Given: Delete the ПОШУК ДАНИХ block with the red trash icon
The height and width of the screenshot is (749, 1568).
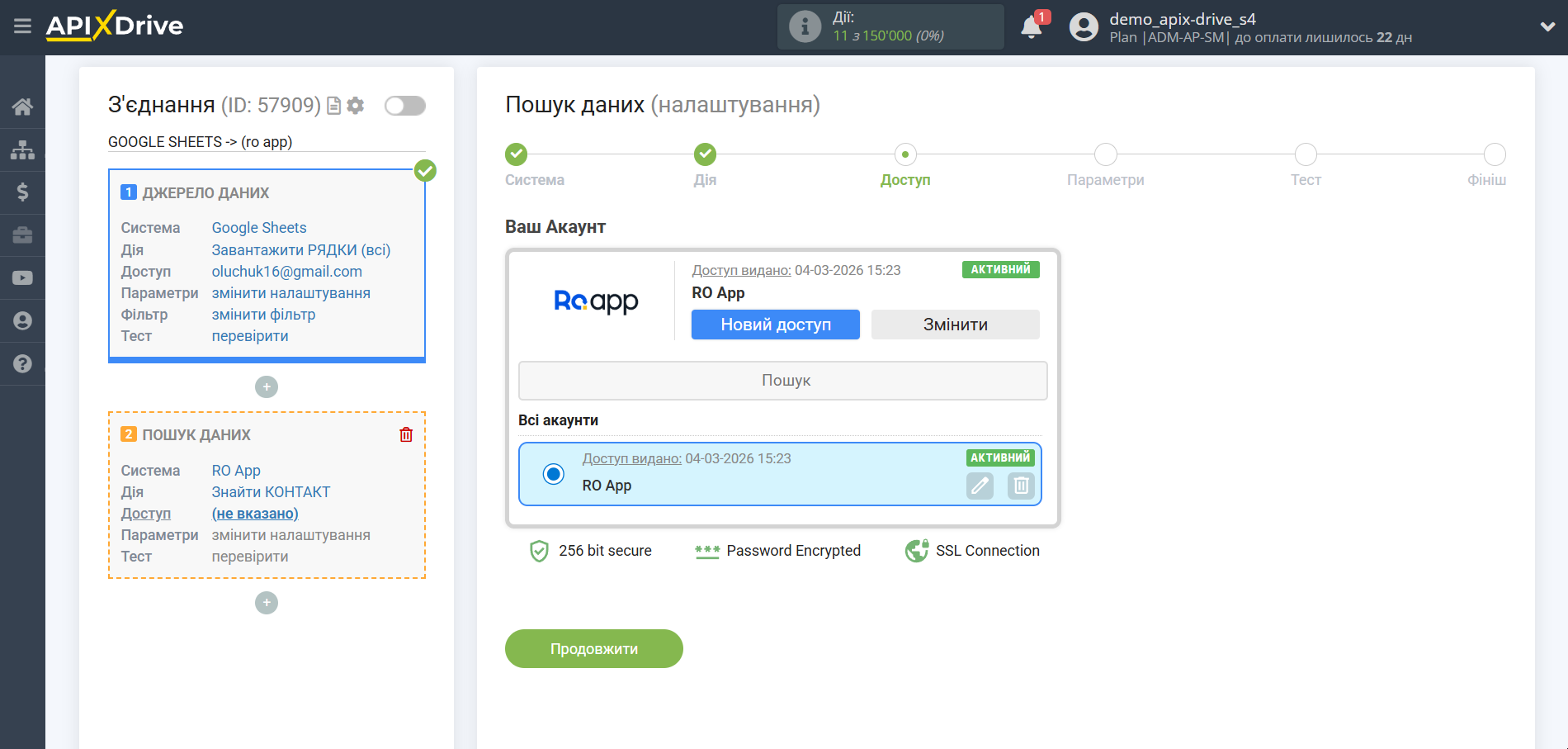Looking at the screenshot, I should 406,434.
